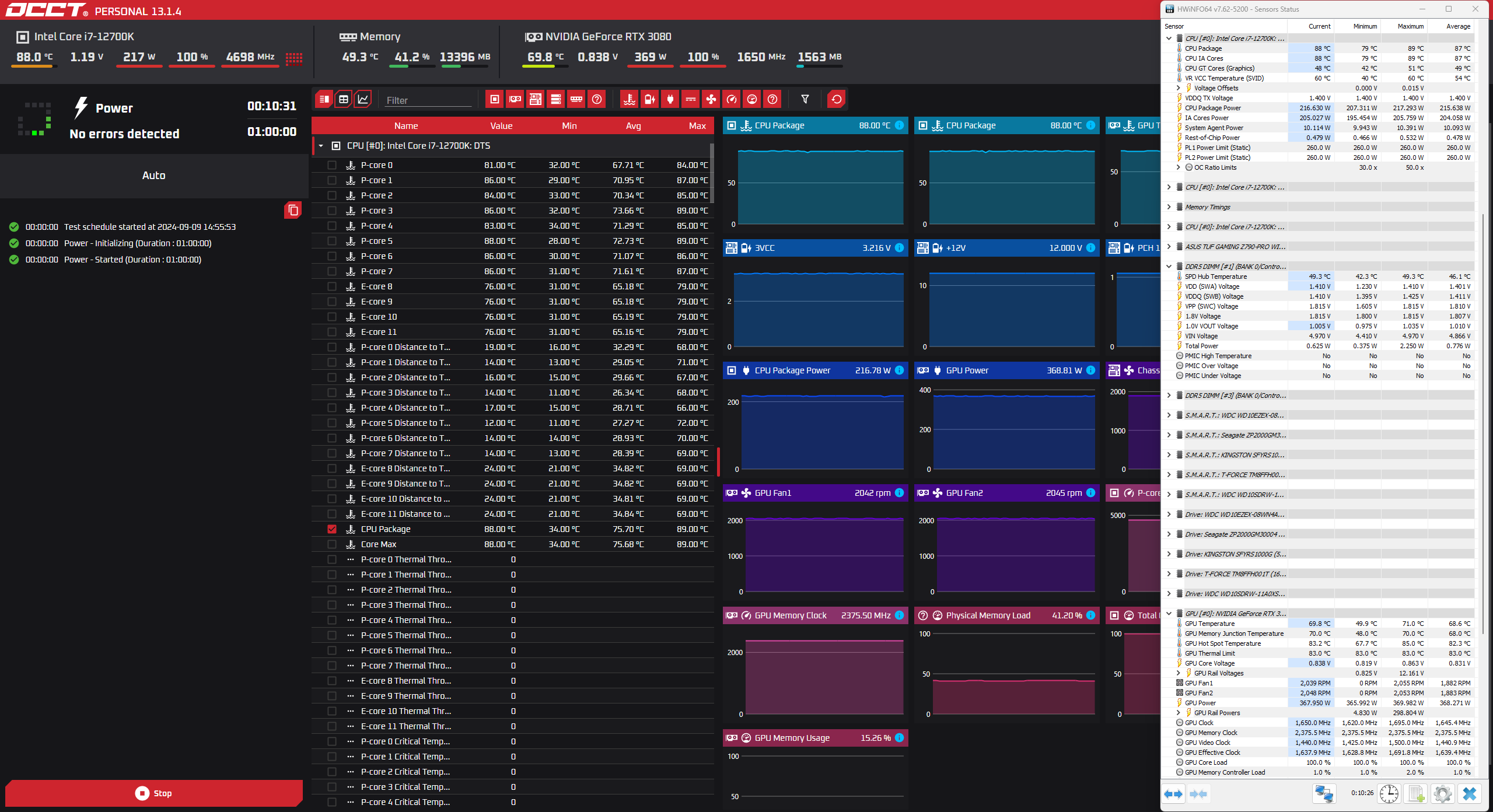The height and width of the screenshot is (812, 1493).
Task: Show temperature sensors using the thermometer icon
Action: click(x=630, y=99)
